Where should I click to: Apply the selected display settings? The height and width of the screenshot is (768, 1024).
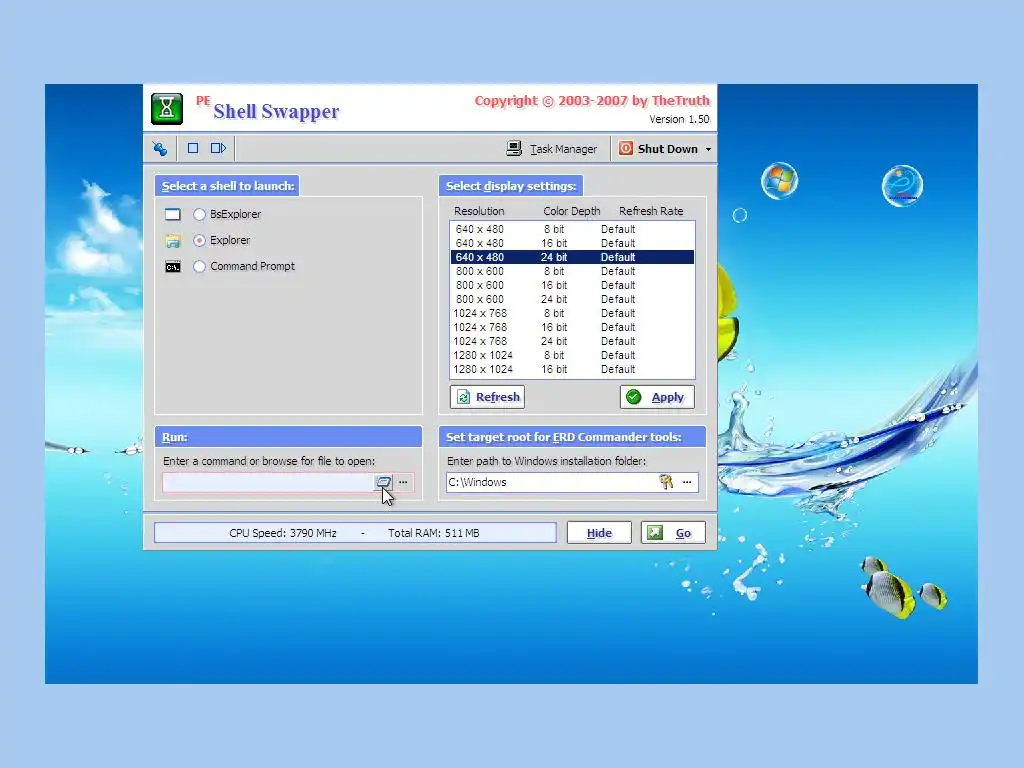point(657,397)
